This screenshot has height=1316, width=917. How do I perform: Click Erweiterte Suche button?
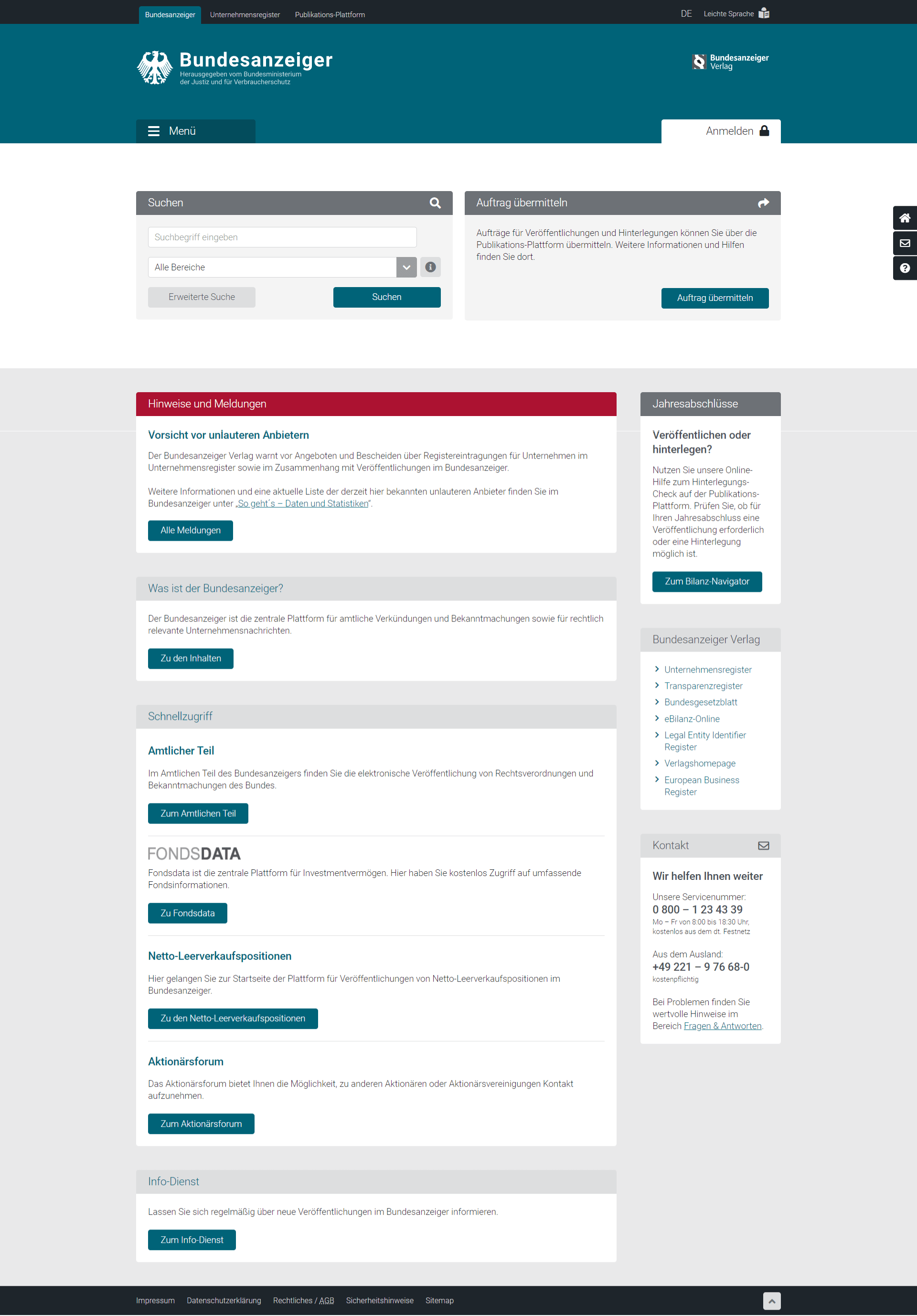[200, 297]
